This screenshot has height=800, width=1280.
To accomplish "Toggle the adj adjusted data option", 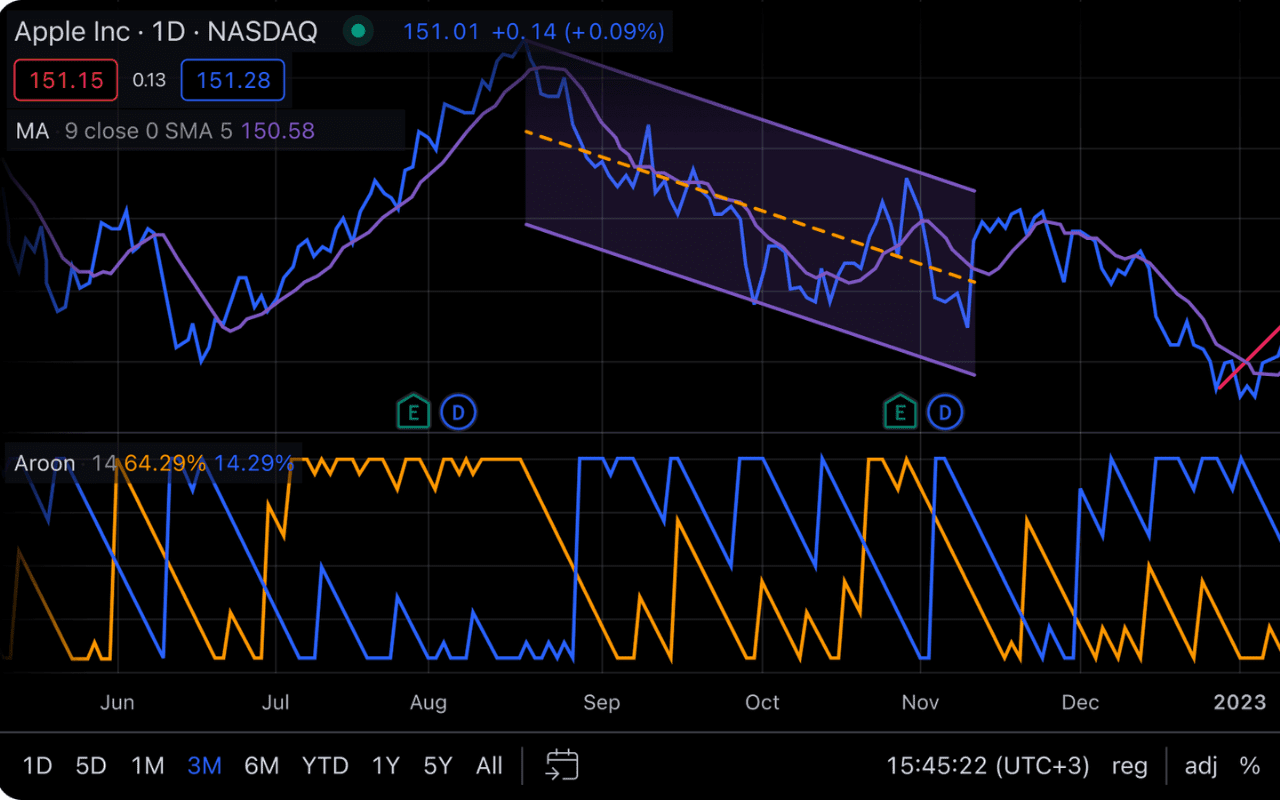I will pos(1201,766).
